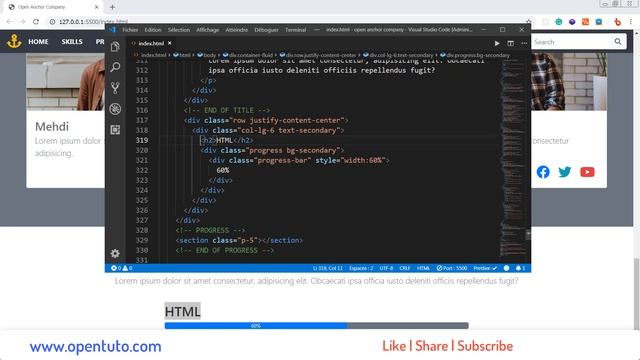Click the green circular Chrome extension icon

[559, 22]
